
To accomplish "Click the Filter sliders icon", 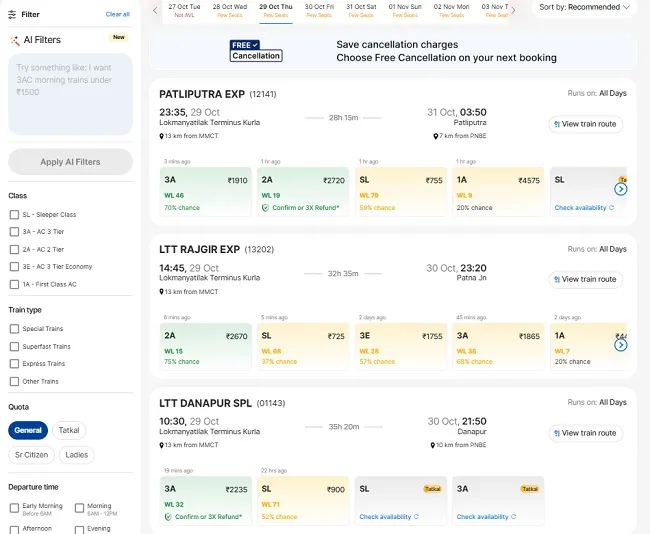I will 12,15.
